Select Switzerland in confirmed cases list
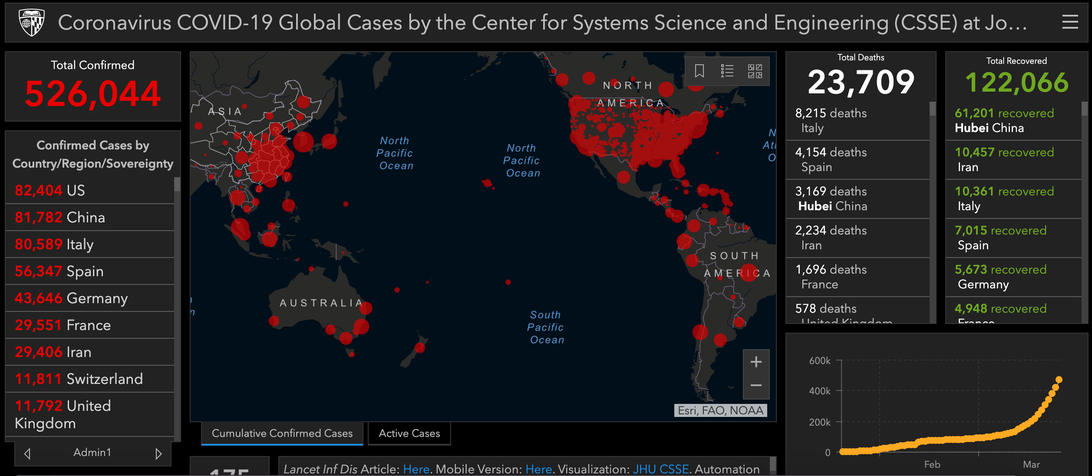Viewport: 1092px width, 476px height. [90, 379]
